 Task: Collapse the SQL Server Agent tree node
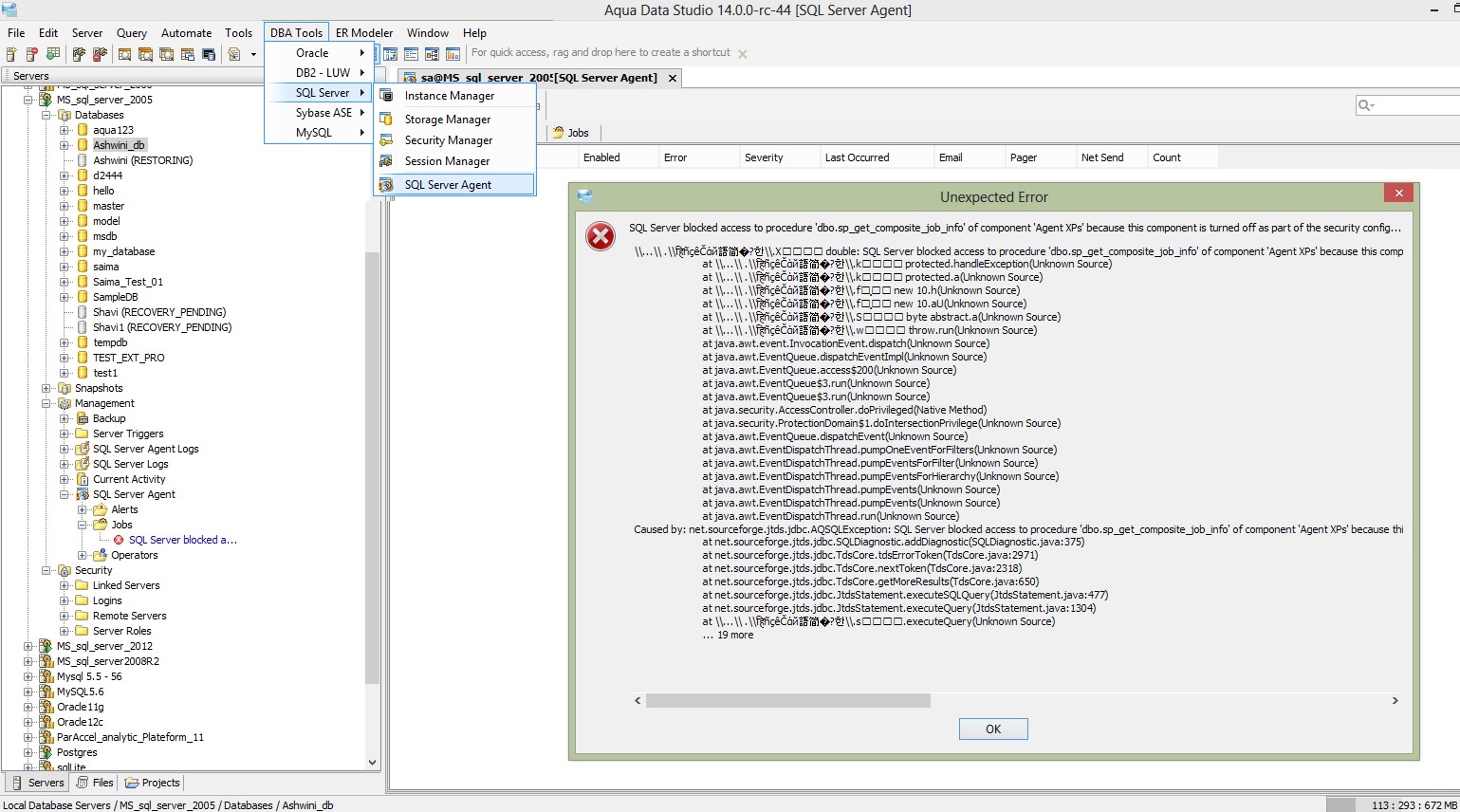click(x=65, y=494)
